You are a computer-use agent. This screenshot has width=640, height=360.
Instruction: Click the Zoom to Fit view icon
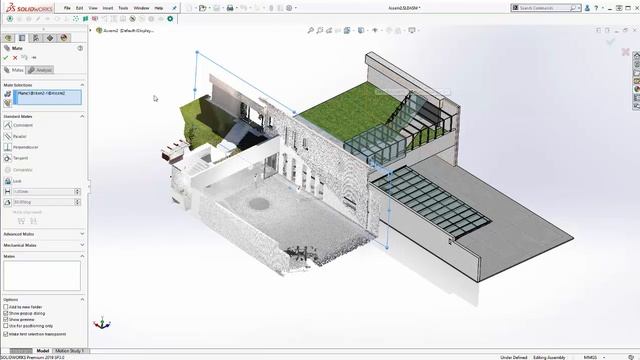tap(311, 30)
